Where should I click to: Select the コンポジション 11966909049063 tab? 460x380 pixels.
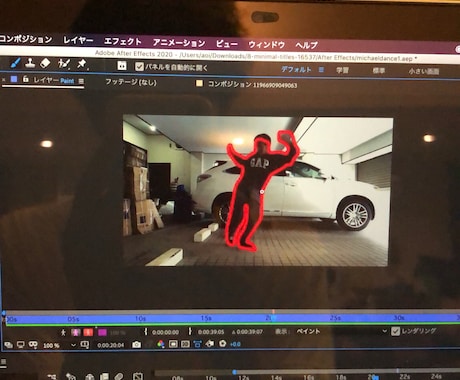tap(252, 84)
